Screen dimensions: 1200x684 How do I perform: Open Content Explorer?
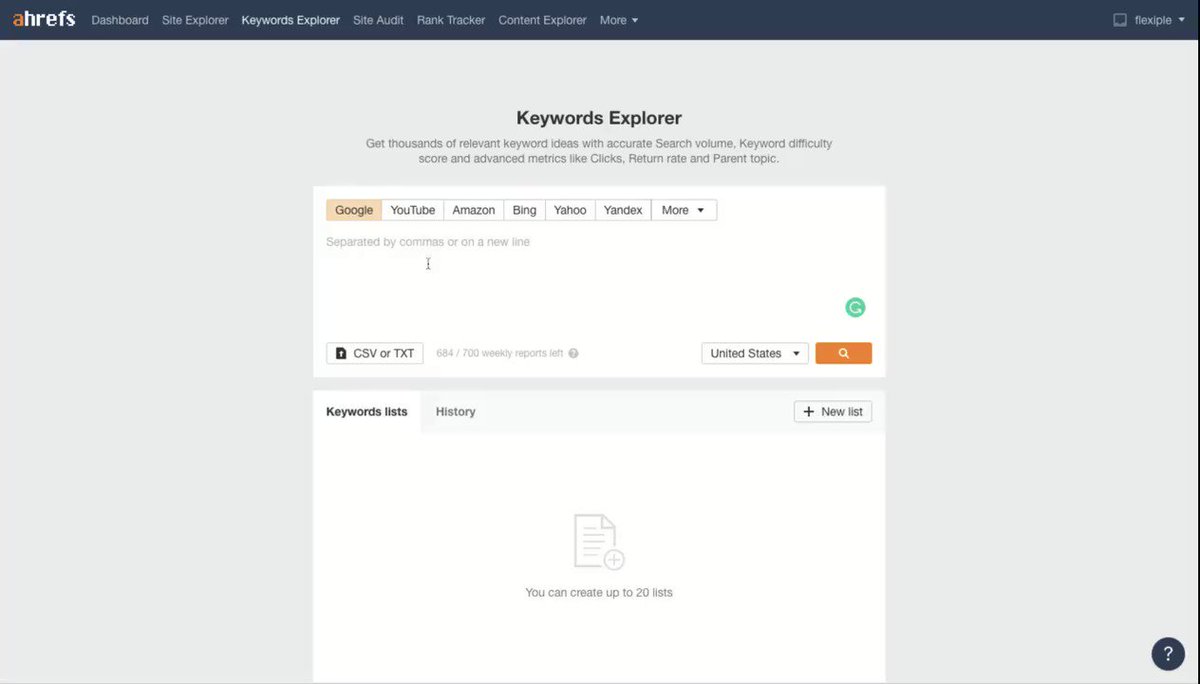[542, 20]
